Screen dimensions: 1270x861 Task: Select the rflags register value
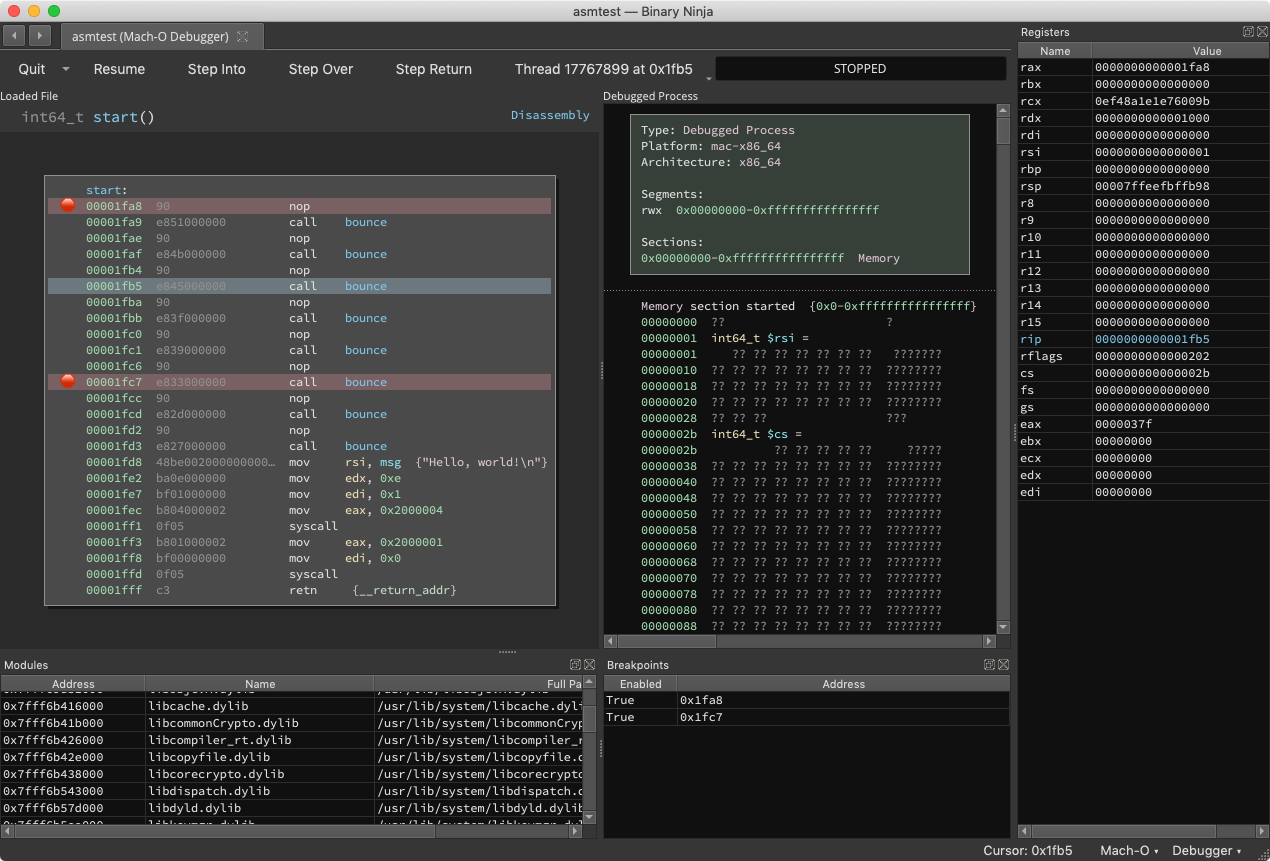(x=1152, y=356)
